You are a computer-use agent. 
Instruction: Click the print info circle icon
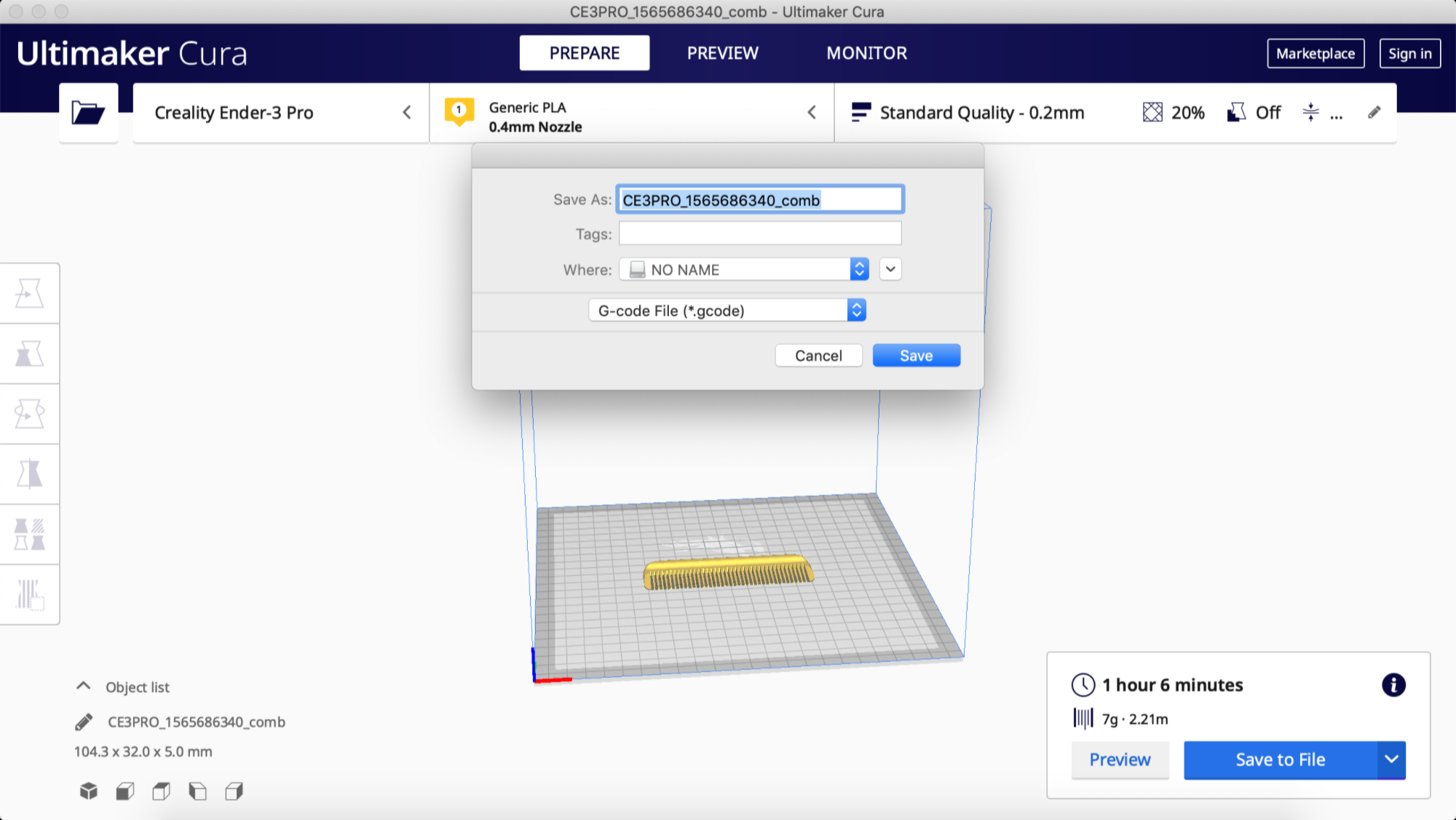[x=1393, y=685]
